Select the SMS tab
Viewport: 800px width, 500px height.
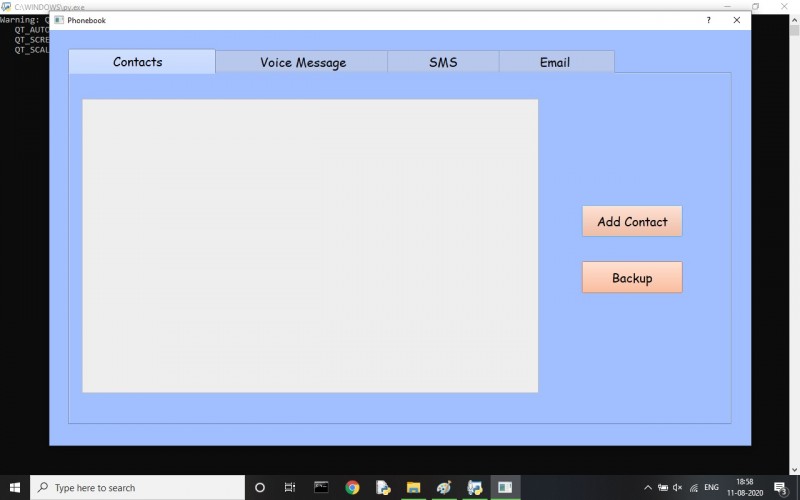tap(443, 62)
